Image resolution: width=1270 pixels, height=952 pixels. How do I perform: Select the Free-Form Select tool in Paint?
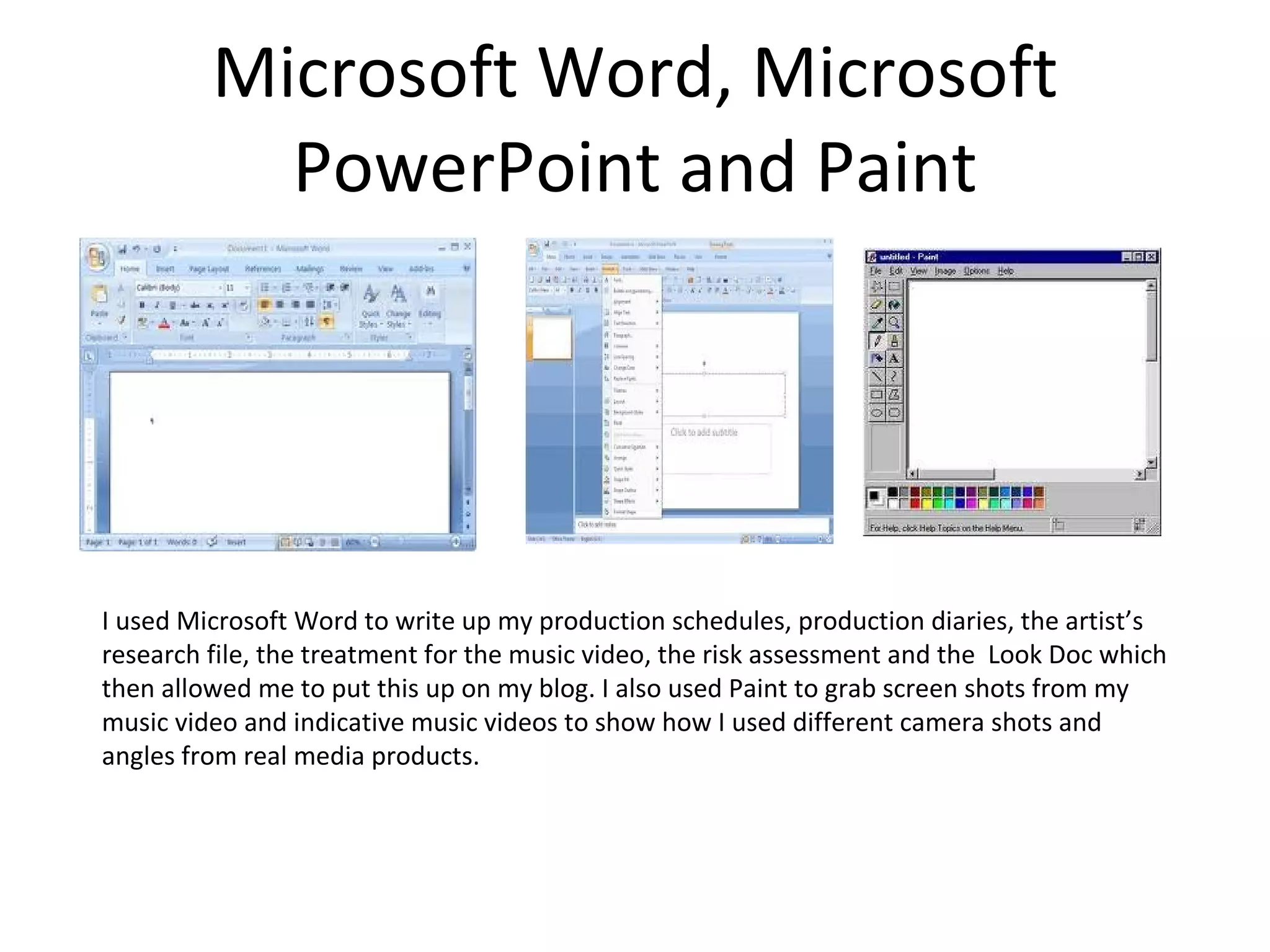coord(877,287)
